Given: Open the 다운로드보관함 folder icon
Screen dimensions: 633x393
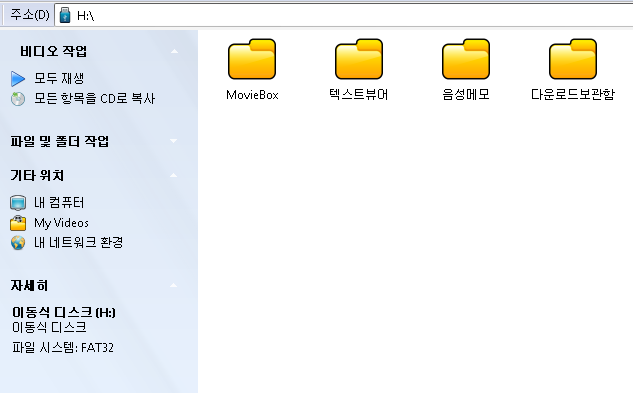Looking at the screenshot, I should click(573, 59).
